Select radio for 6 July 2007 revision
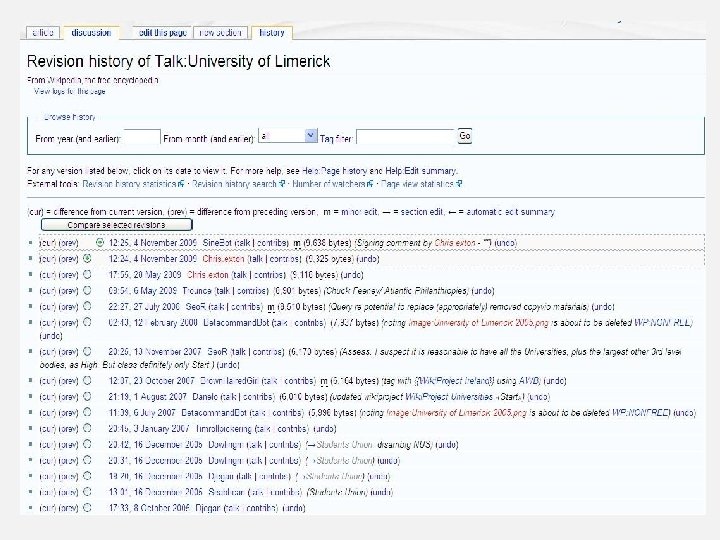Viewport: 720px width, 540px height. (87, 412)
